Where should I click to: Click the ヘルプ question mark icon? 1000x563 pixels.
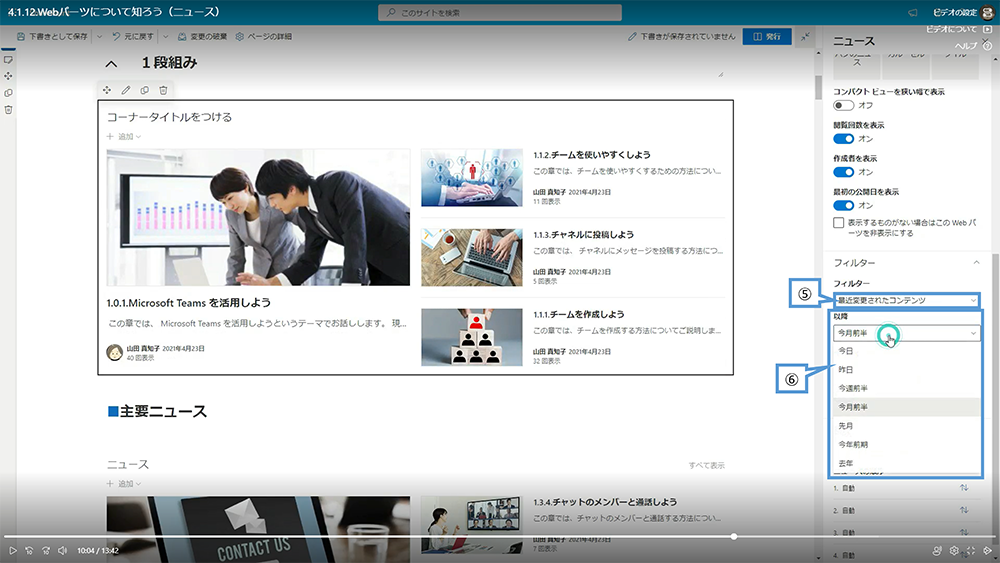click(x=987, y=46)
